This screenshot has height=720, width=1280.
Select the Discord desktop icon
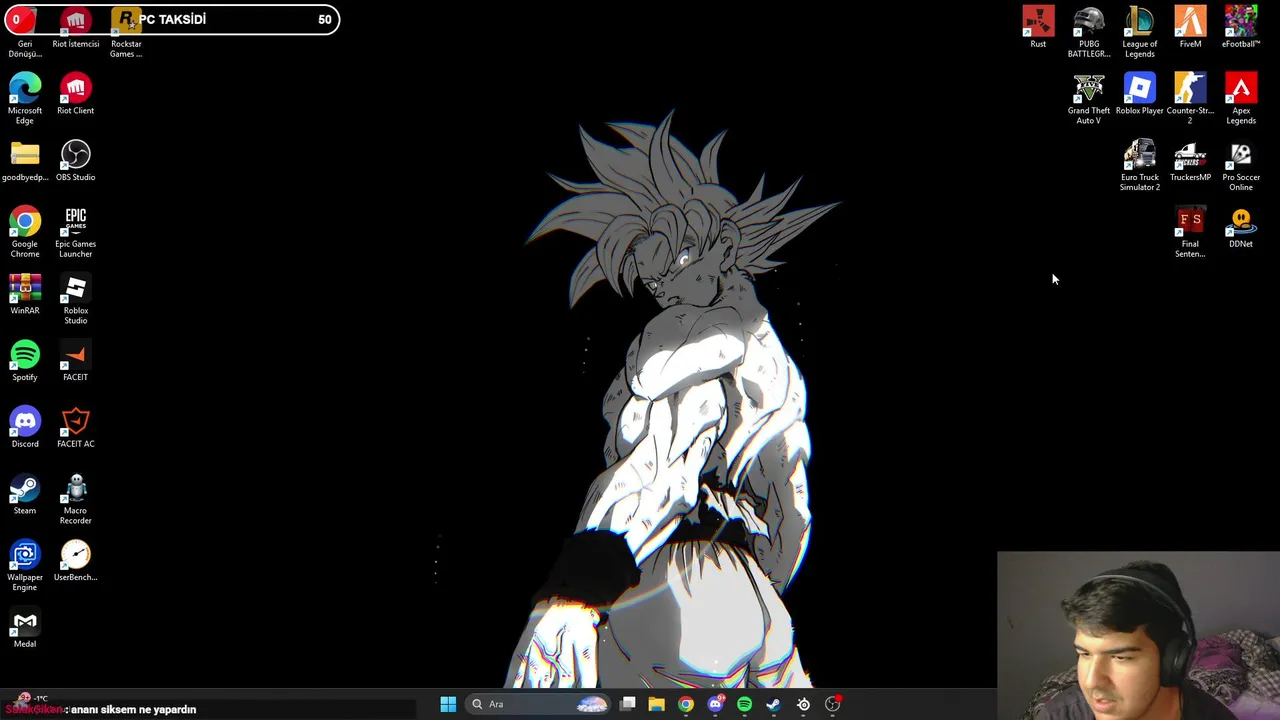(25, 427)
